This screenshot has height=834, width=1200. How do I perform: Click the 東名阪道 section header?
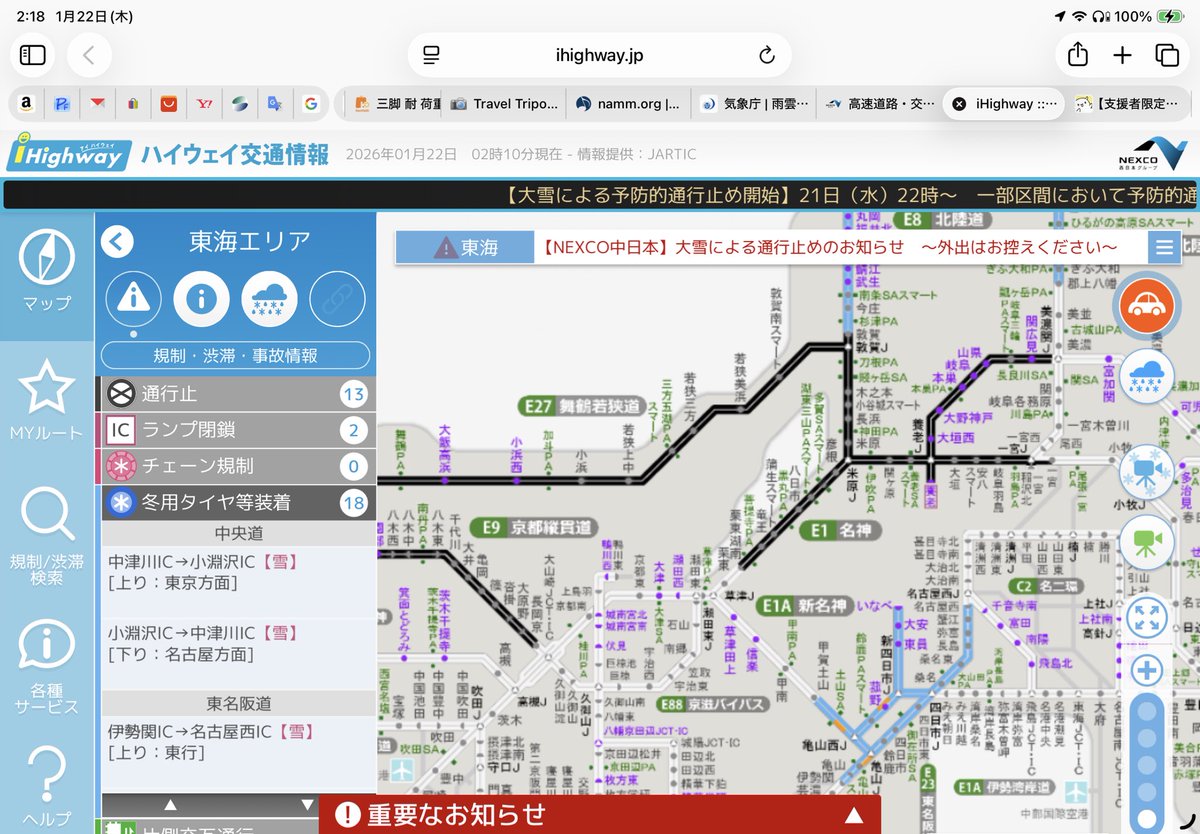pos(239,704)
